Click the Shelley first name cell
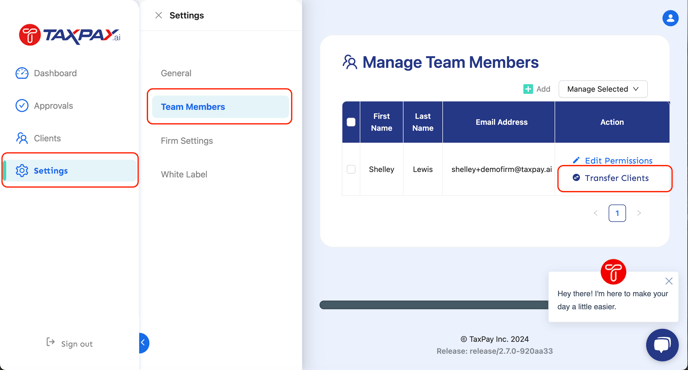This screenshot has width=688, height=370. (381, 169)
